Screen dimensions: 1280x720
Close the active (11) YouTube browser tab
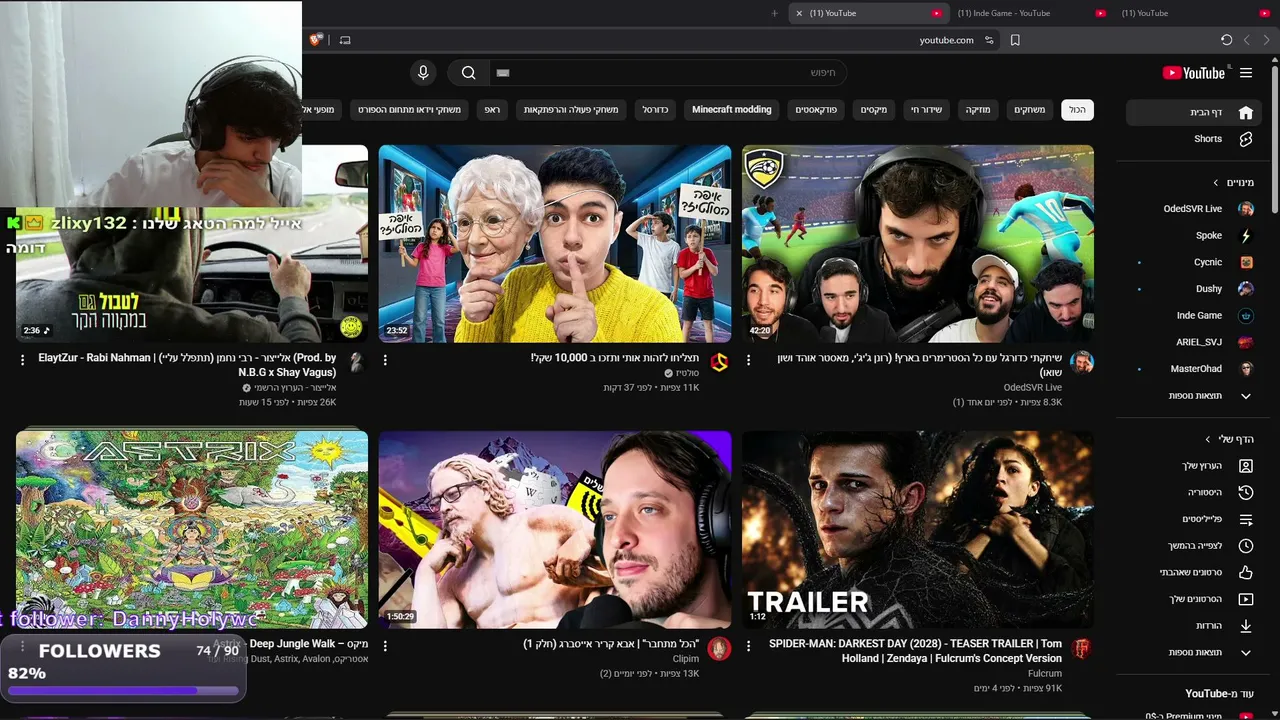799,13
